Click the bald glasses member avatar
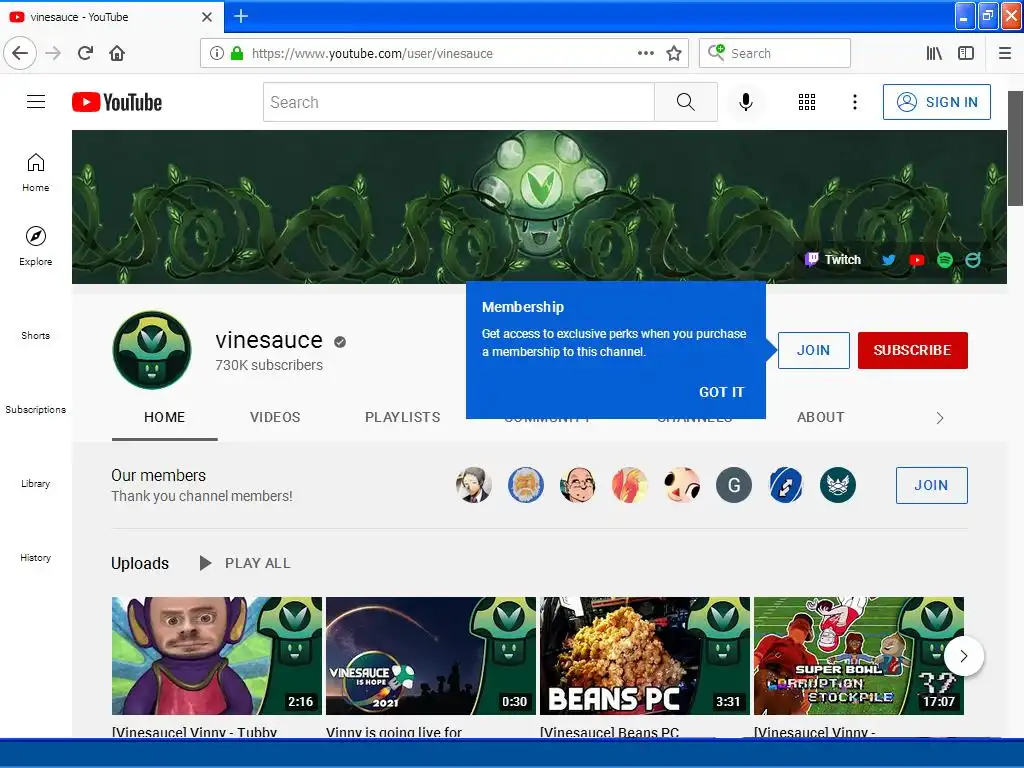 coord(578,485)
